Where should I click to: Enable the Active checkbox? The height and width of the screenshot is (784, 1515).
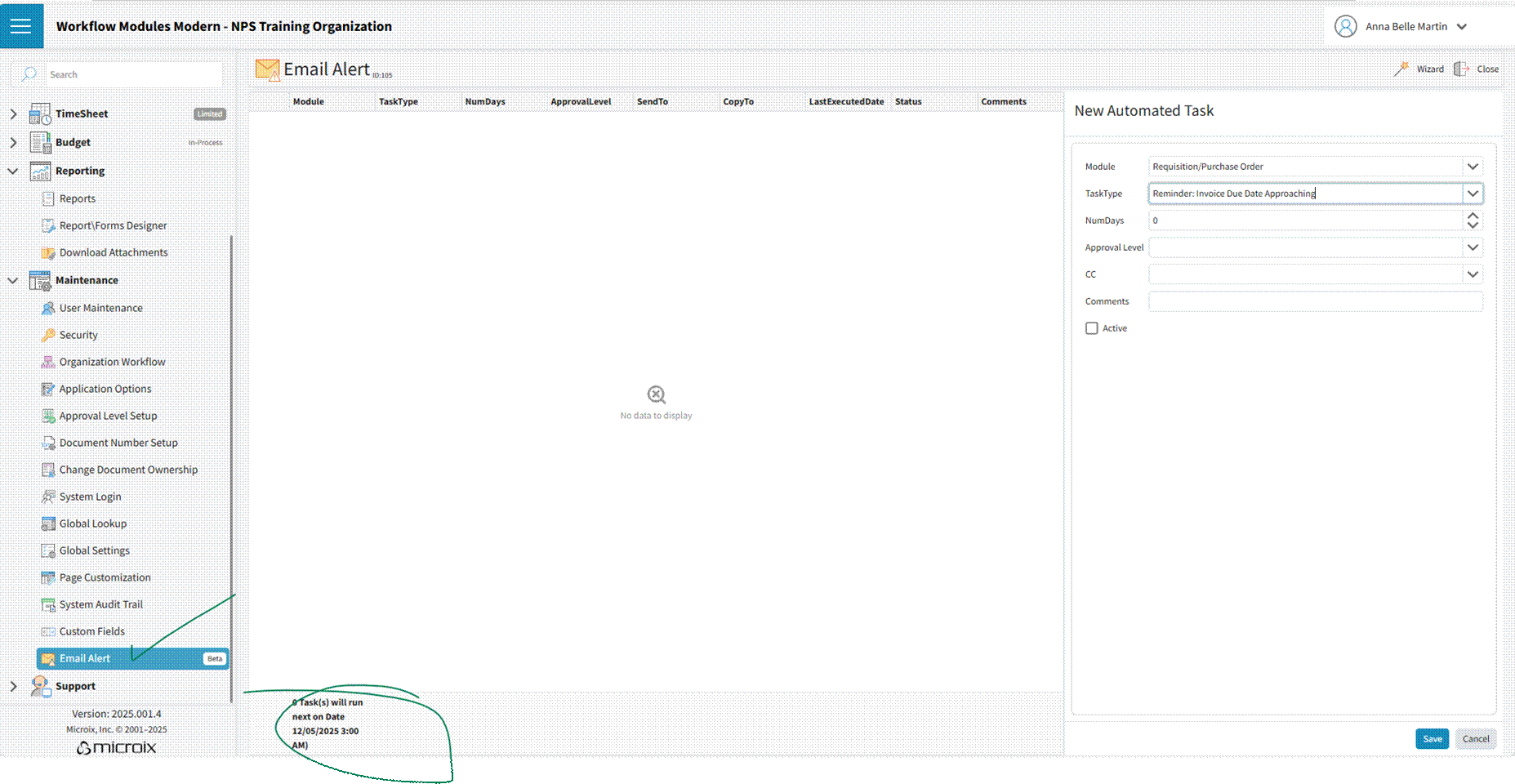coord(1092,328)
